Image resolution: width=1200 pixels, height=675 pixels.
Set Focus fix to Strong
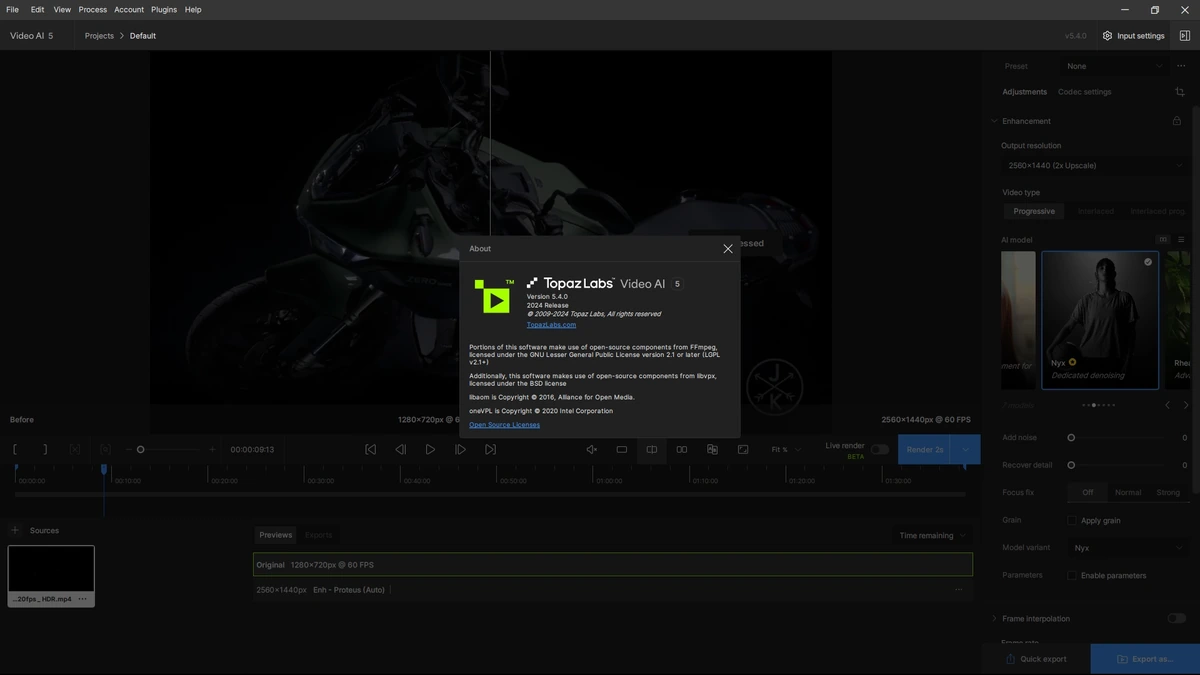point(1168,492)
